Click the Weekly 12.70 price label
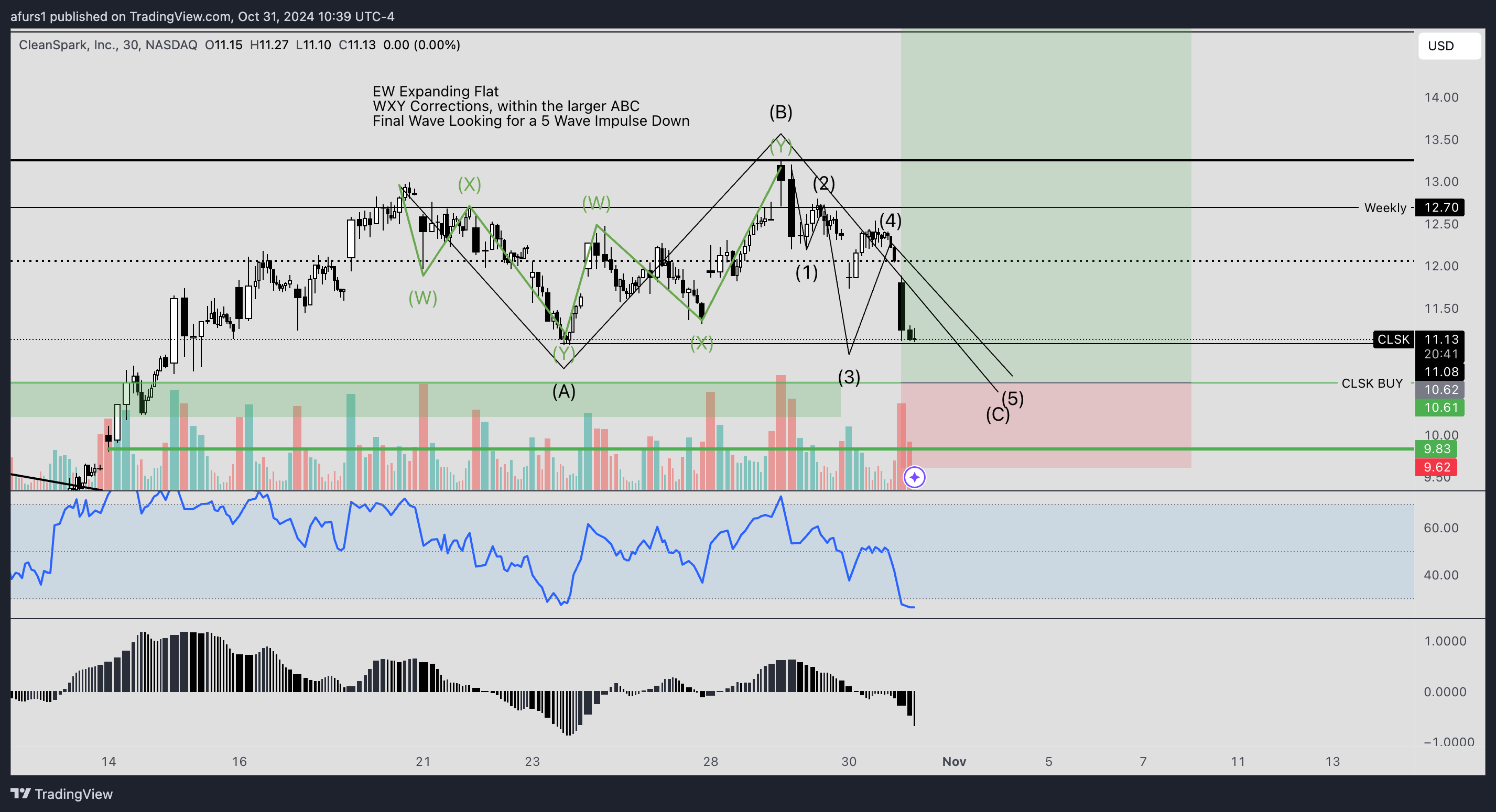Viewport: 1496px width, 812px height. (1440, 207)
